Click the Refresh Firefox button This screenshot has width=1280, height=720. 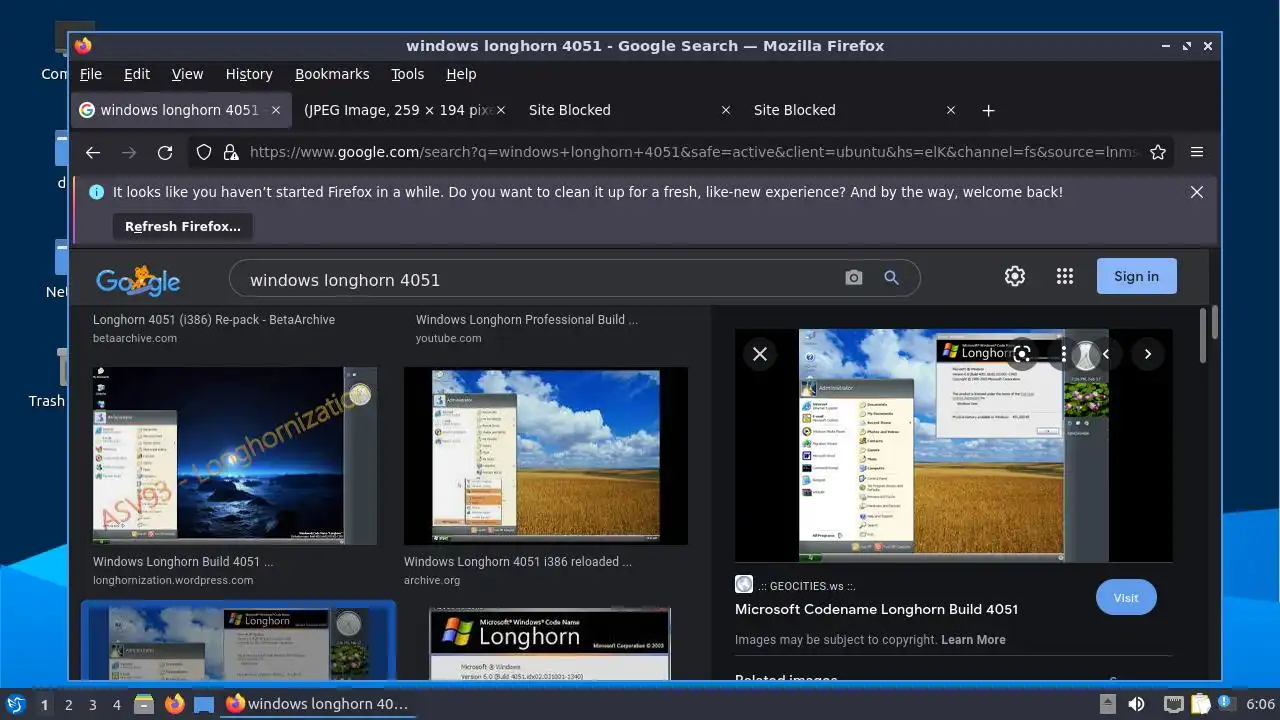(x=183, y=227)
